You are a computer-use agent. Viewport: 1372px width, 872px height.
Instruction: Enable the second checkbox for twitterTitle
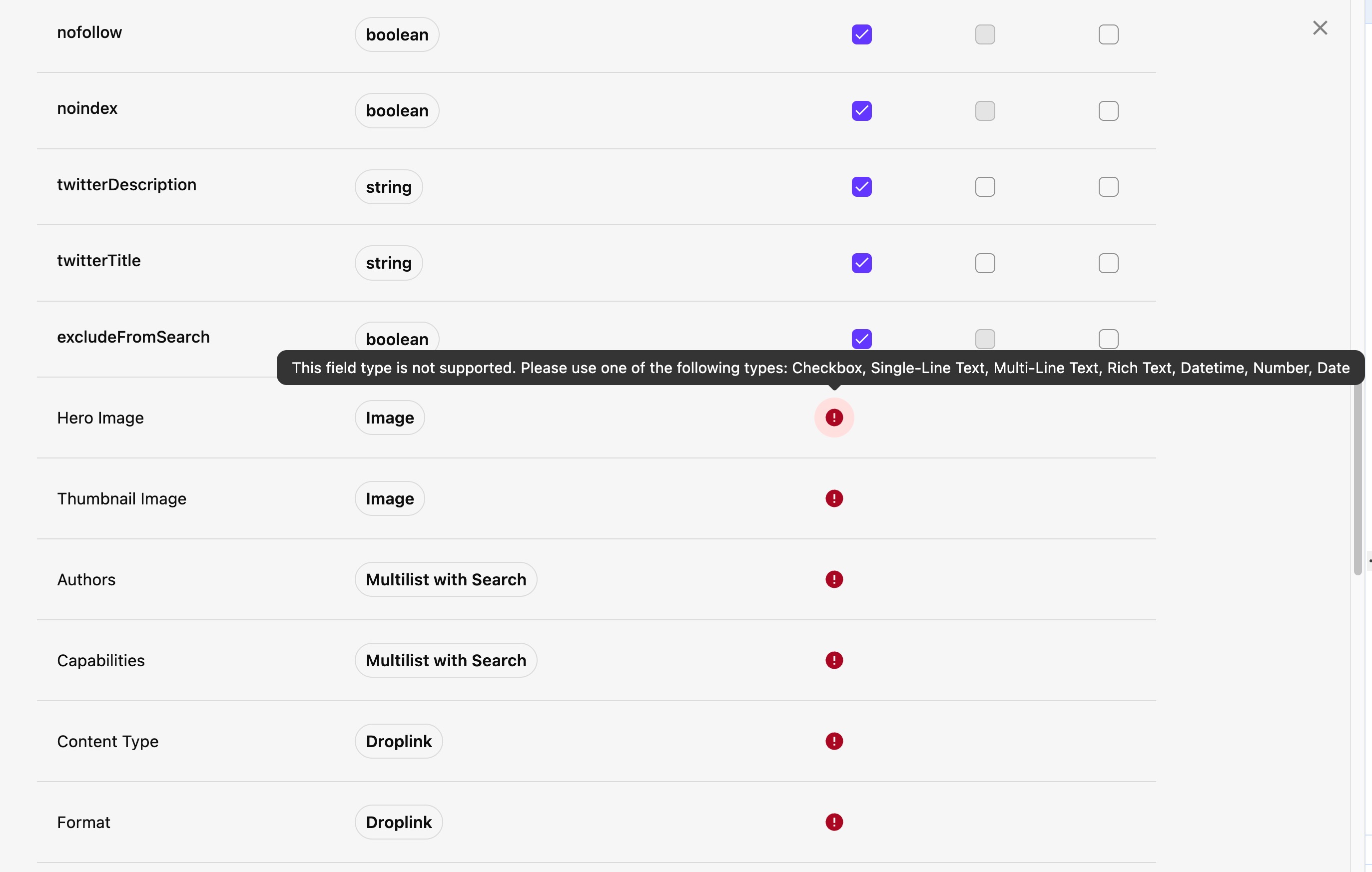tap(985, 263)
